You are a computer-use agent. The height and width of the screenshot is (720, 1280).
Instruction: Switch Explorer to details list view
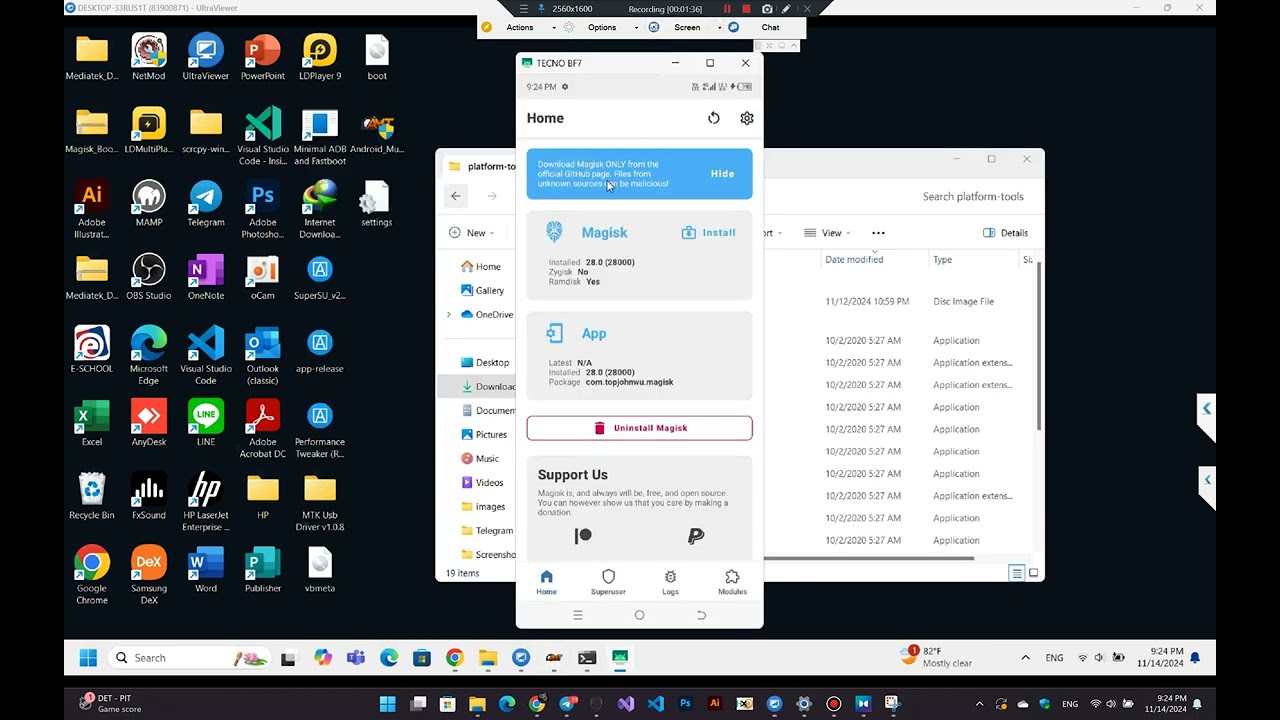pyautogui.click(x=1017, y=573)
